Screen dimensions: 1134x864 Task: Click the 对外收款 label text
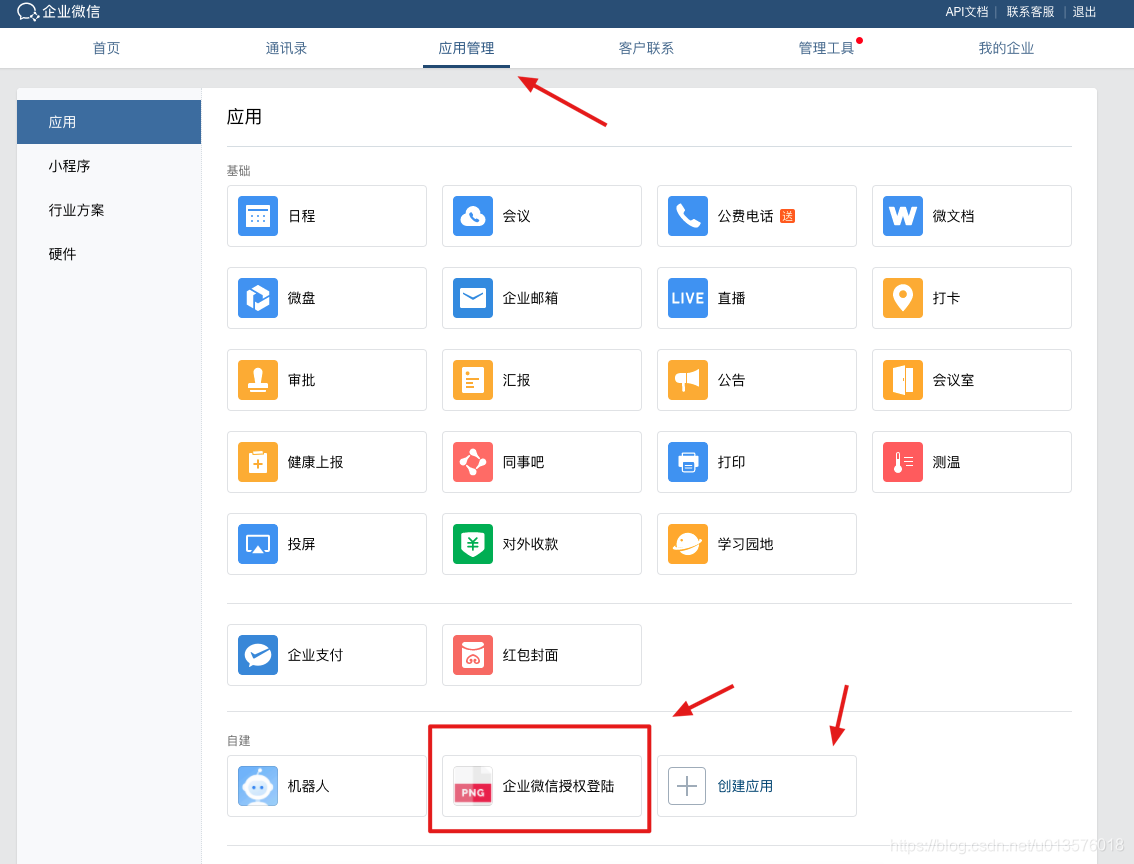530,544
